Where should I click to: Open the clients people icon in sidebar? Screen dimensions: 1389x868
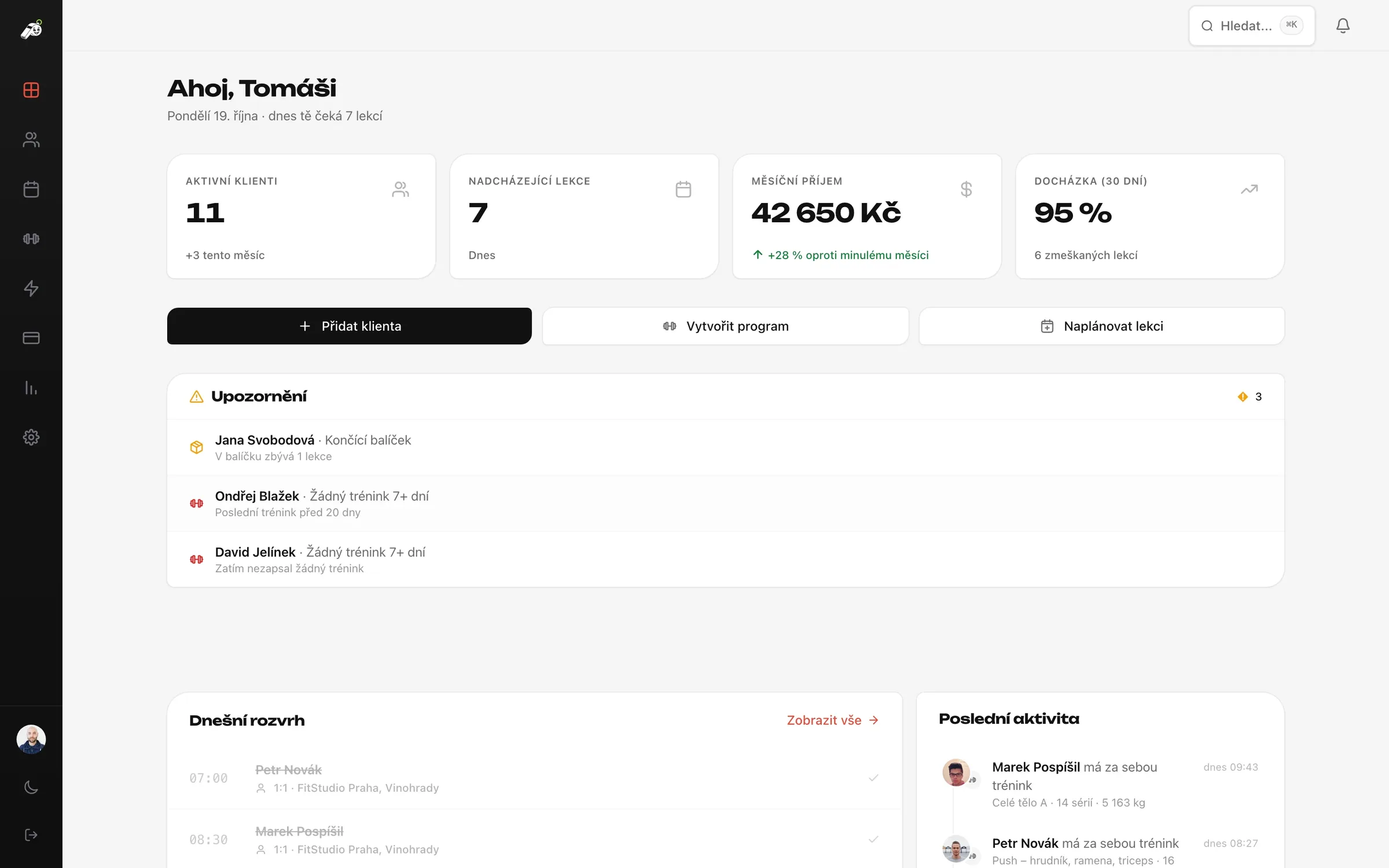click(31, 139)
